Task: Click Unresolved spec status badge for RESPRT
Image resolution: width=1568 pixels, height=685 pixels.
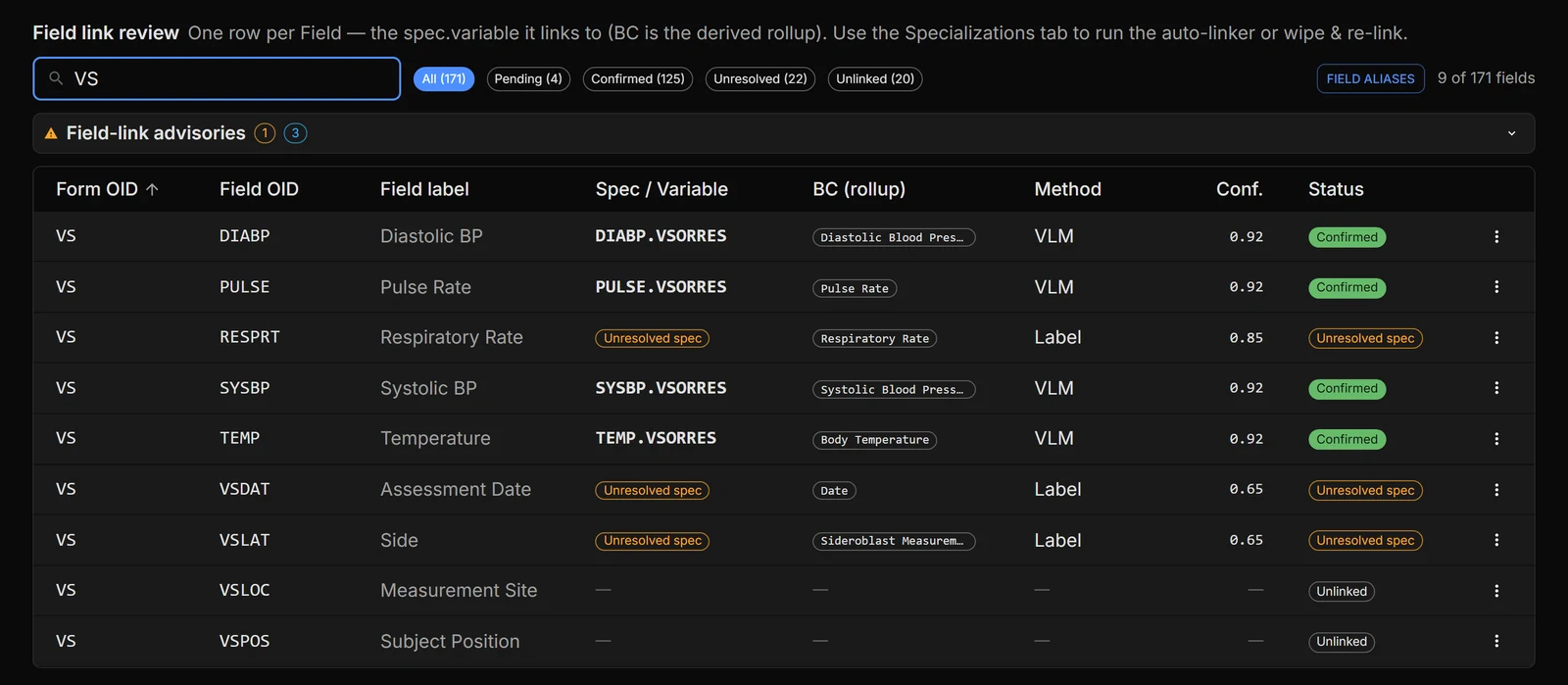Action: click(x=1365, y=338)
